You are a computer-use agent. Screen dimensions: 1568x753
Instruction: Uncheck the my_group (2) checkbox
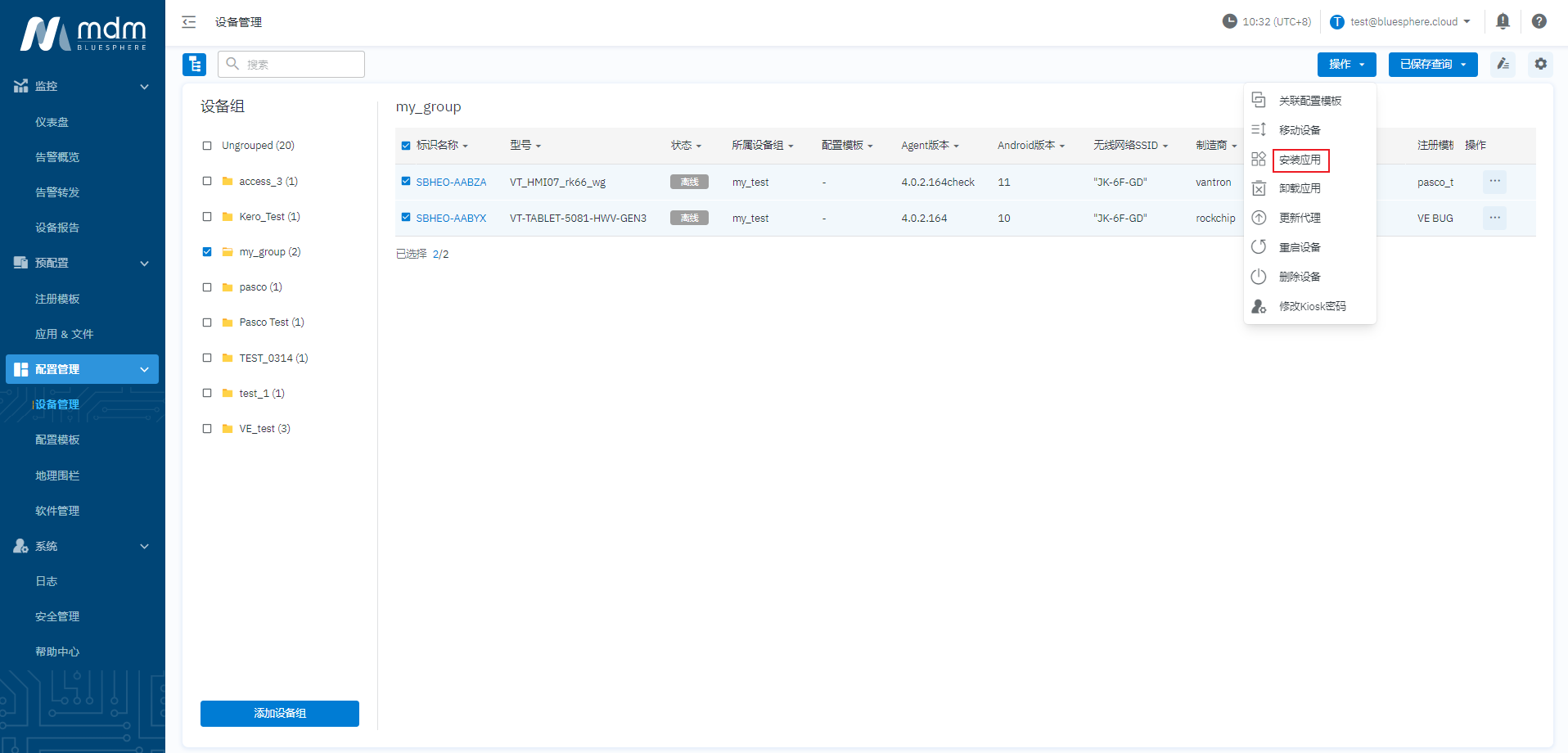pyautogui.click(x=207, y=252)
